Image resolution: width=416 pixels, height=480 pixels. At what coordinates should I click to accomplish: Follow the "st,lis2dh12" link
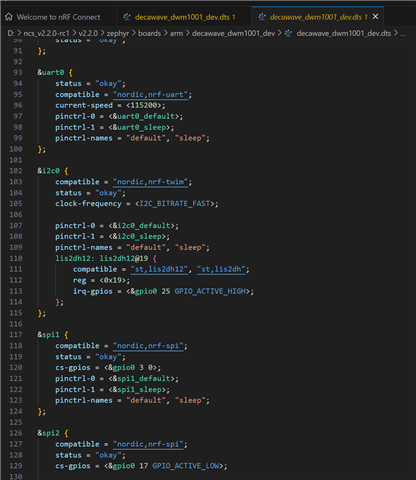pos(159,269)
